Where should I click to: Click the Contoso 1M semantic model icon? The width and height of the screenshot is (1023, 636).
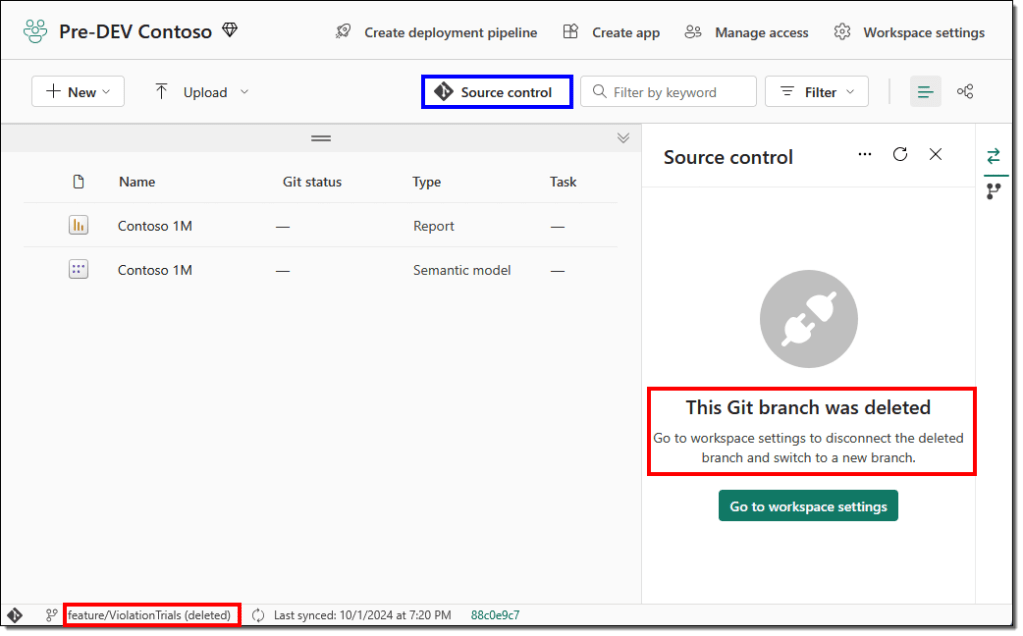click(x=78, y=270)
